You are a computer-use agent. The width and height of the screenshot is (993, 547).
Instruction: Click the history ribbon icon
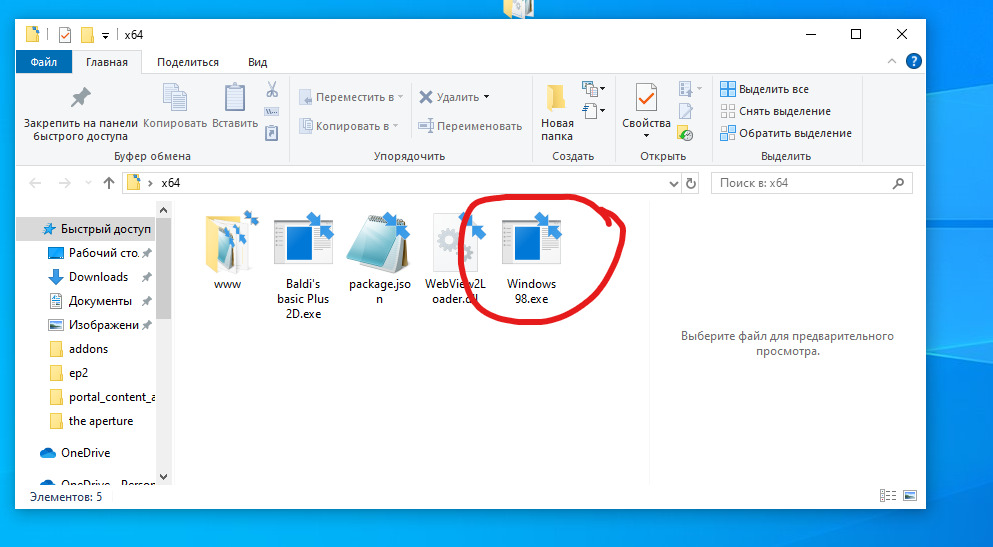pos(685,133)
